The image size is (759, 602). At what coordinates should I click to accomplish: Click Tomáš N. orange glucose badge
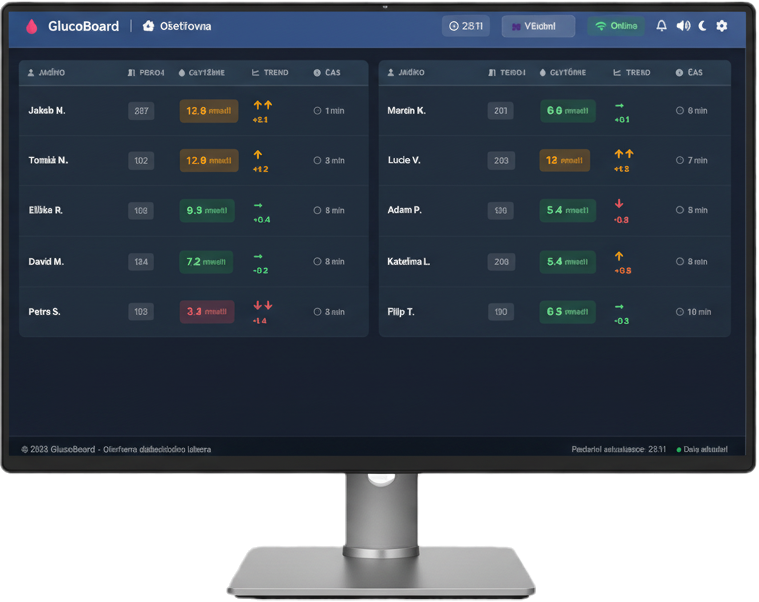click(x=209, y=161)
